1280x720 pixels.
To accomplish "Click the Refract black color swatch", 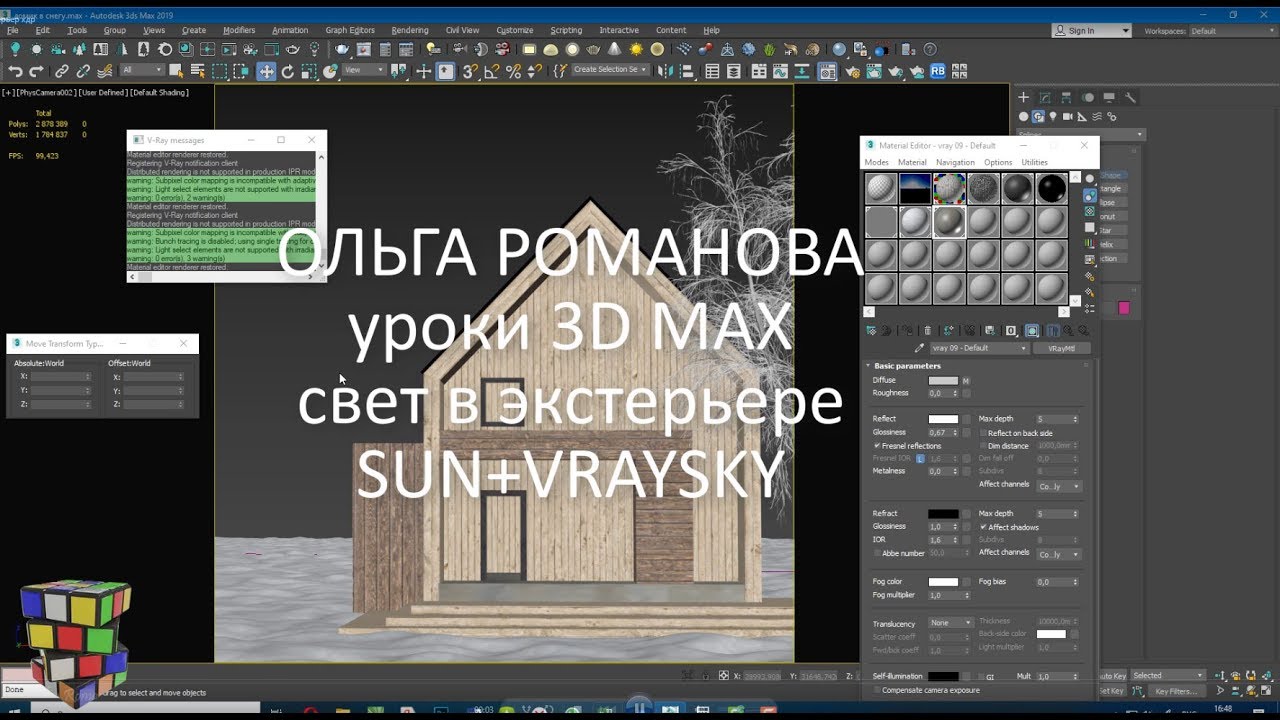I will 943,514.
